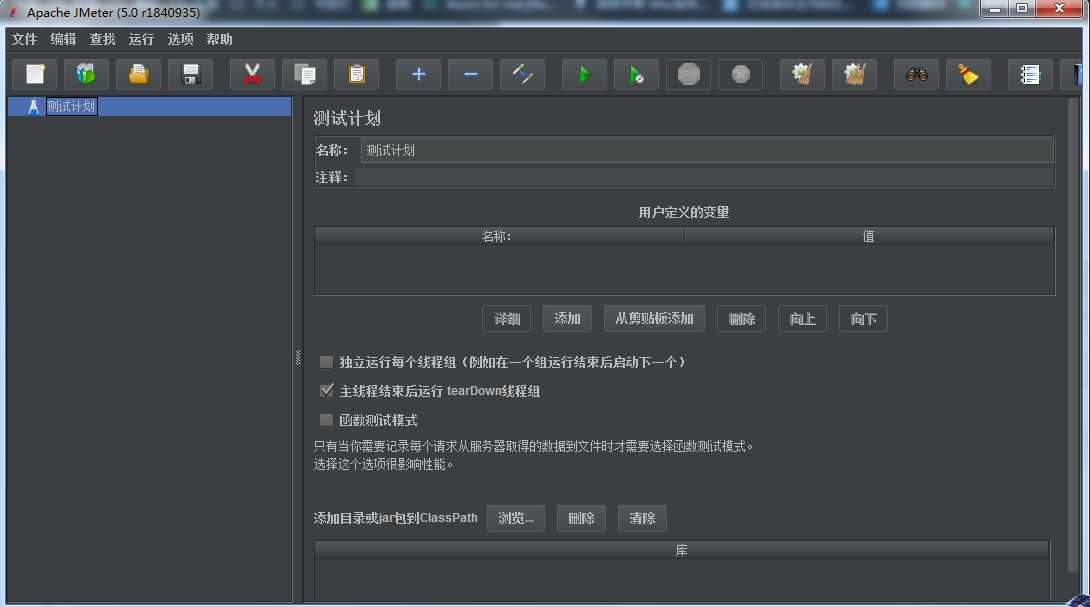Open the 帮助 menu
Screen dimensions: 1090x607
220,40
